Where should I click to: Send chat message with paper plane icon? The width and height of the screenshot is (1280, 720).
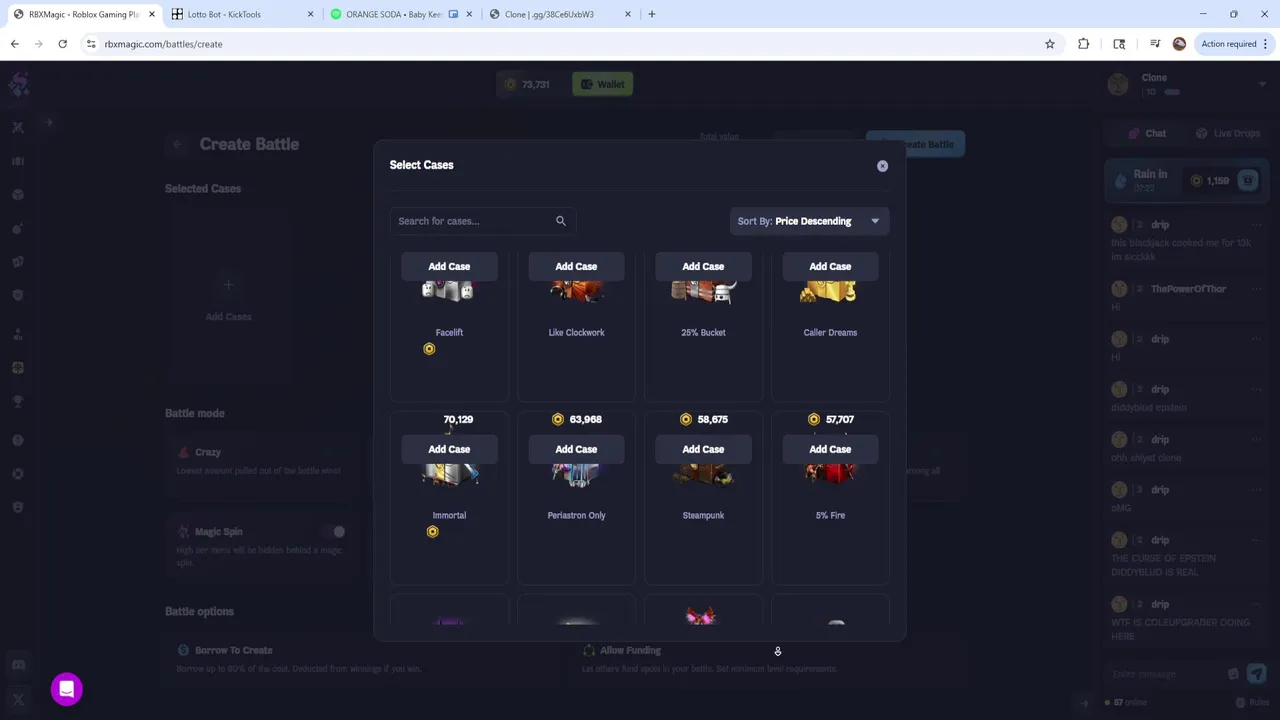(x=1256, y=674)
